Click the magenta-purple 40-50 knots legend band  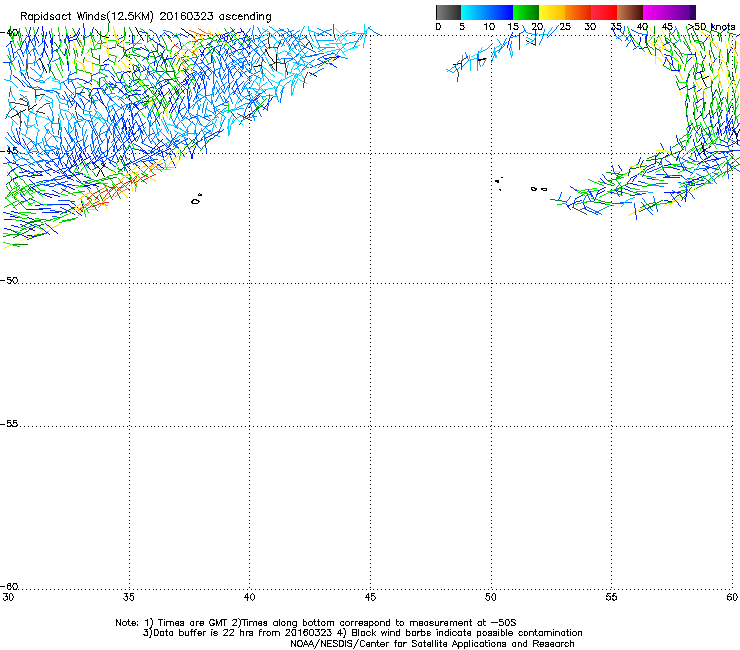669,12
